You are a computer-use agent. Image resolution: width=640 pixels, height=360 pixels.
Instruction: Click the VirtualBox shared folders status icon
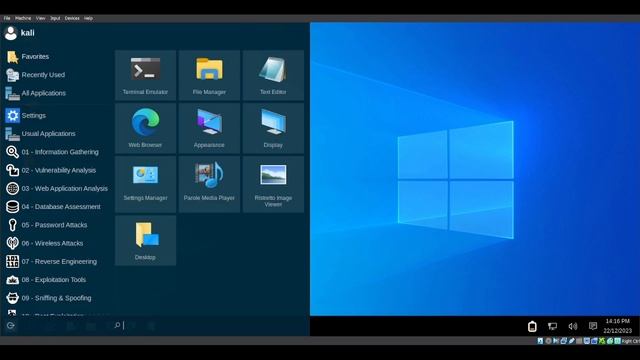579,341
